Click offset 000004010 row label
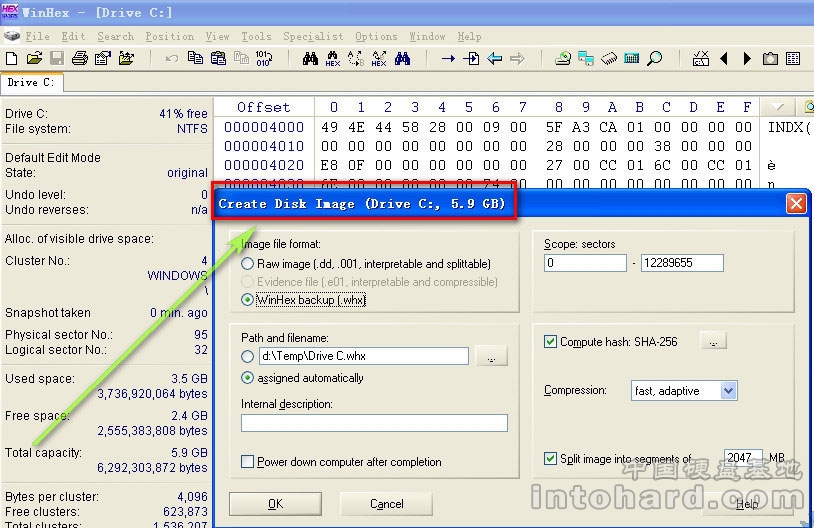This screenshot has width=814, height=528. (264, 146)
